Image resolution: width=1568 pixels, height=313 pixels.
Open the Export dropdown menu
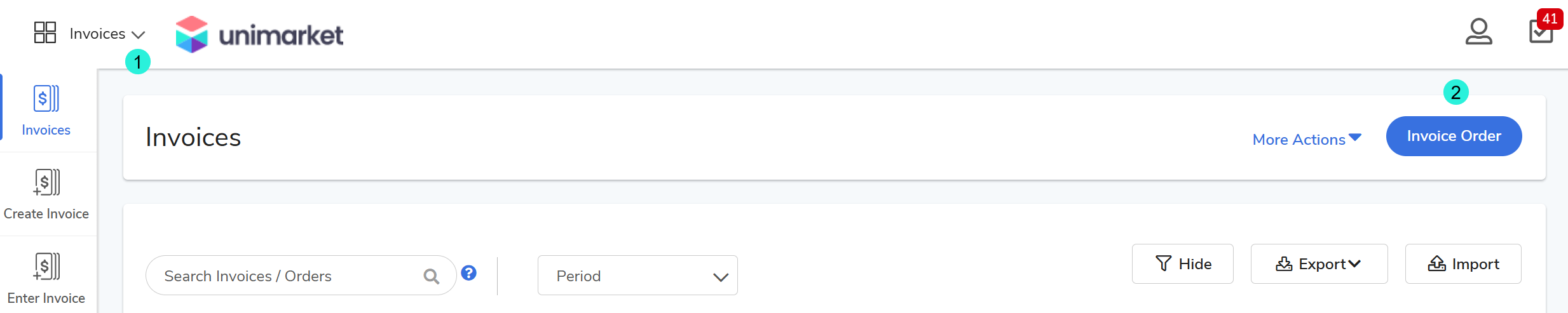pos(1319,264)
